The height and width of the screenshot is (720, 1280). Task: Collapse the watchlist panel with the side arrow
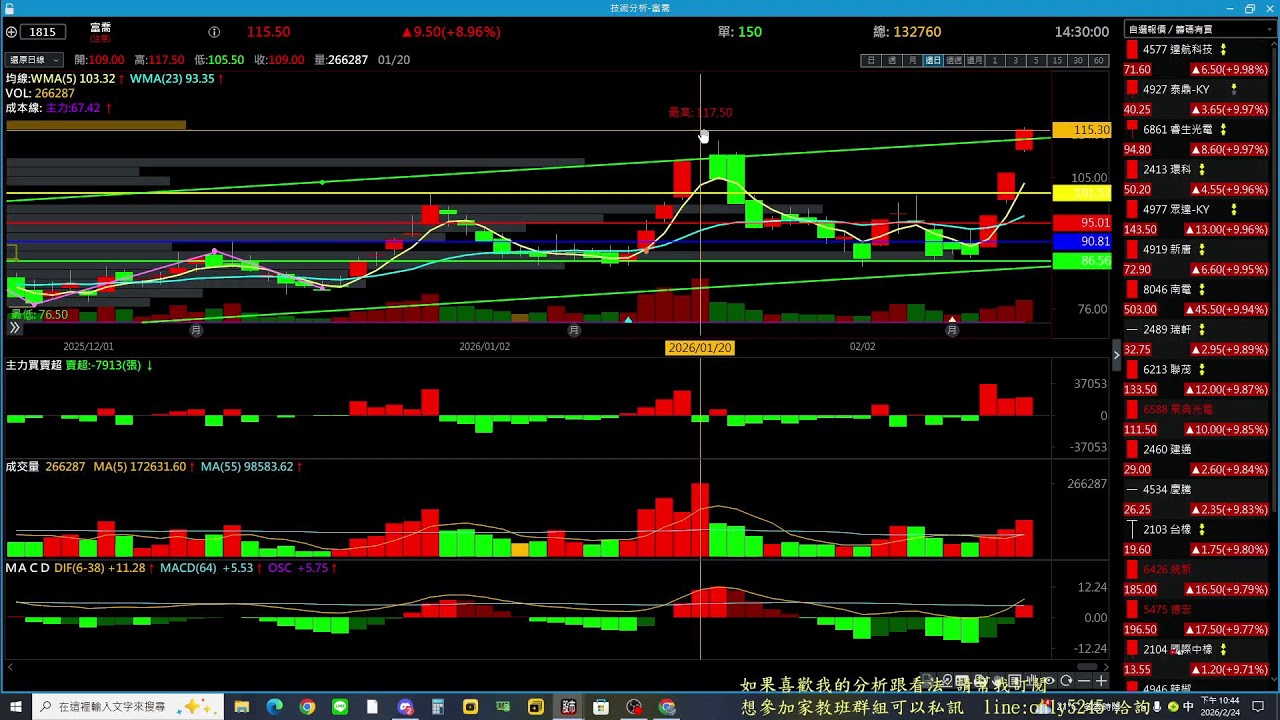(1117, 355)
